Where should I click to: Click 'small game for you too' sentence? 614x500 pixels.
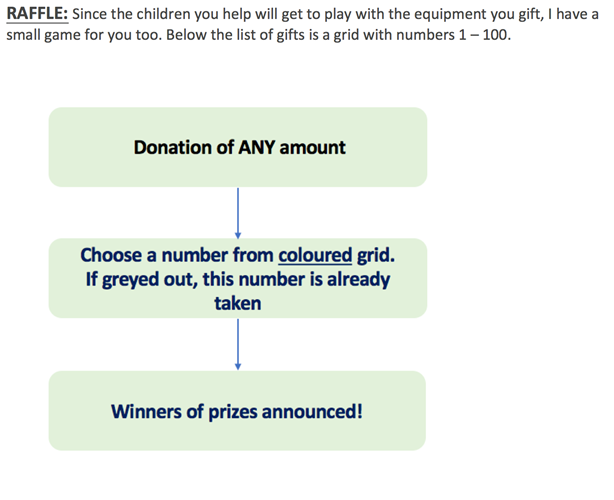tap(84, 35)
